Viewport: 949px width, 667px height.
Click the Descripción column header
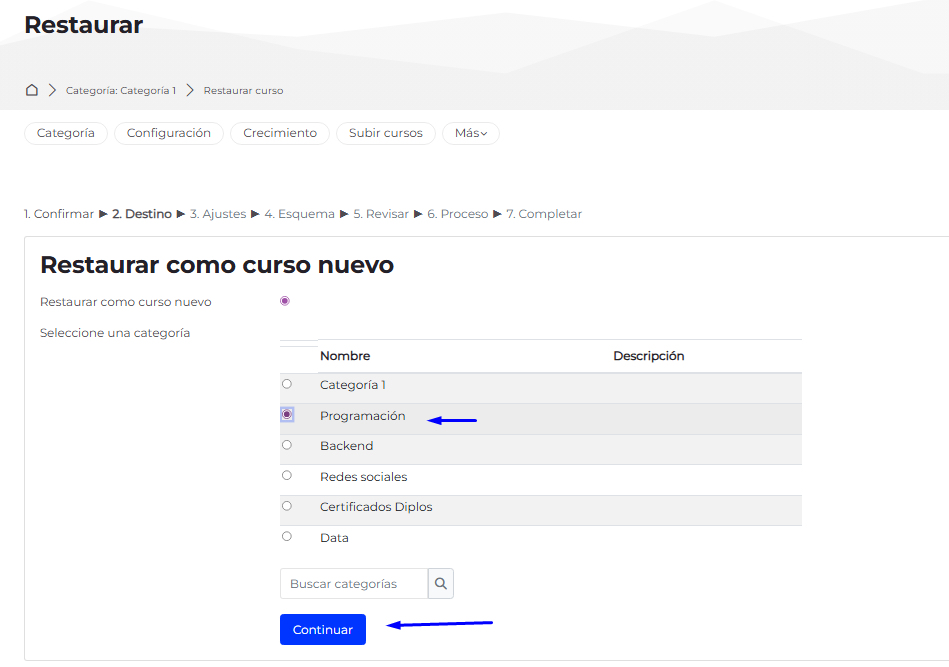coord(648,356)
